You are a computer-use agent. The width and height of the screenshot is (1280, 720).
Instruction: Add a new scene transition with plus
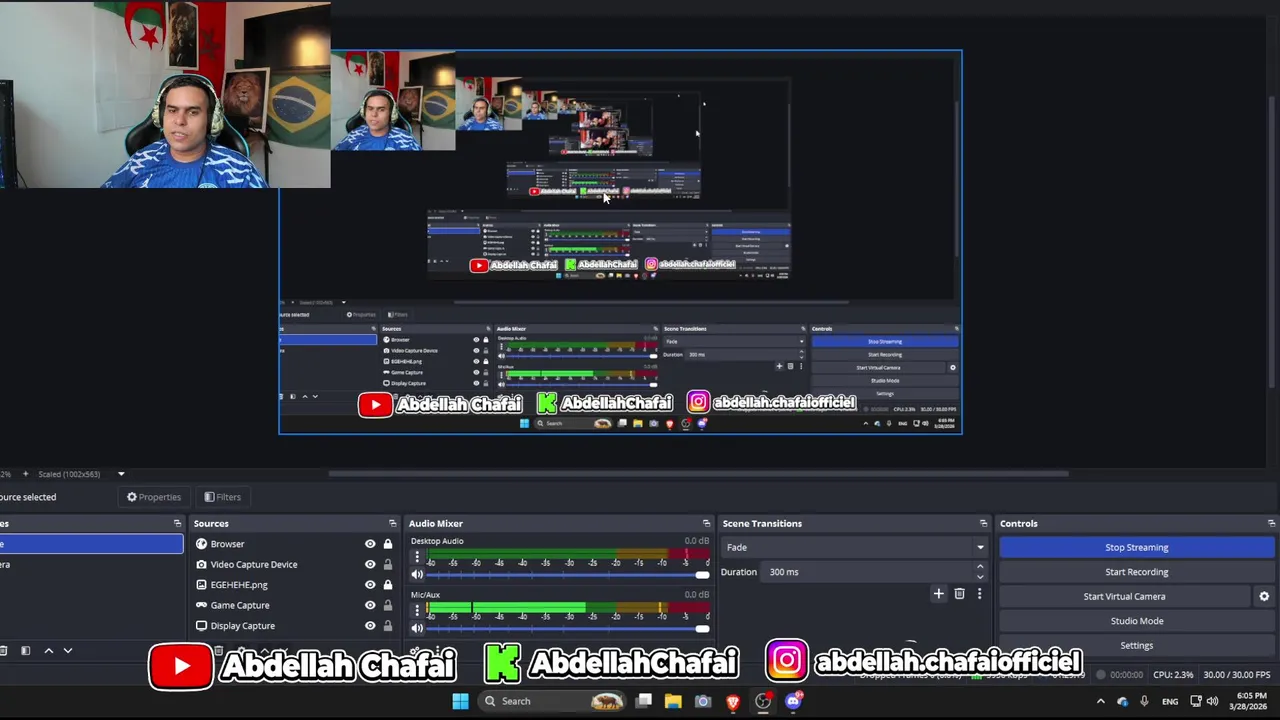pos(938,594)
